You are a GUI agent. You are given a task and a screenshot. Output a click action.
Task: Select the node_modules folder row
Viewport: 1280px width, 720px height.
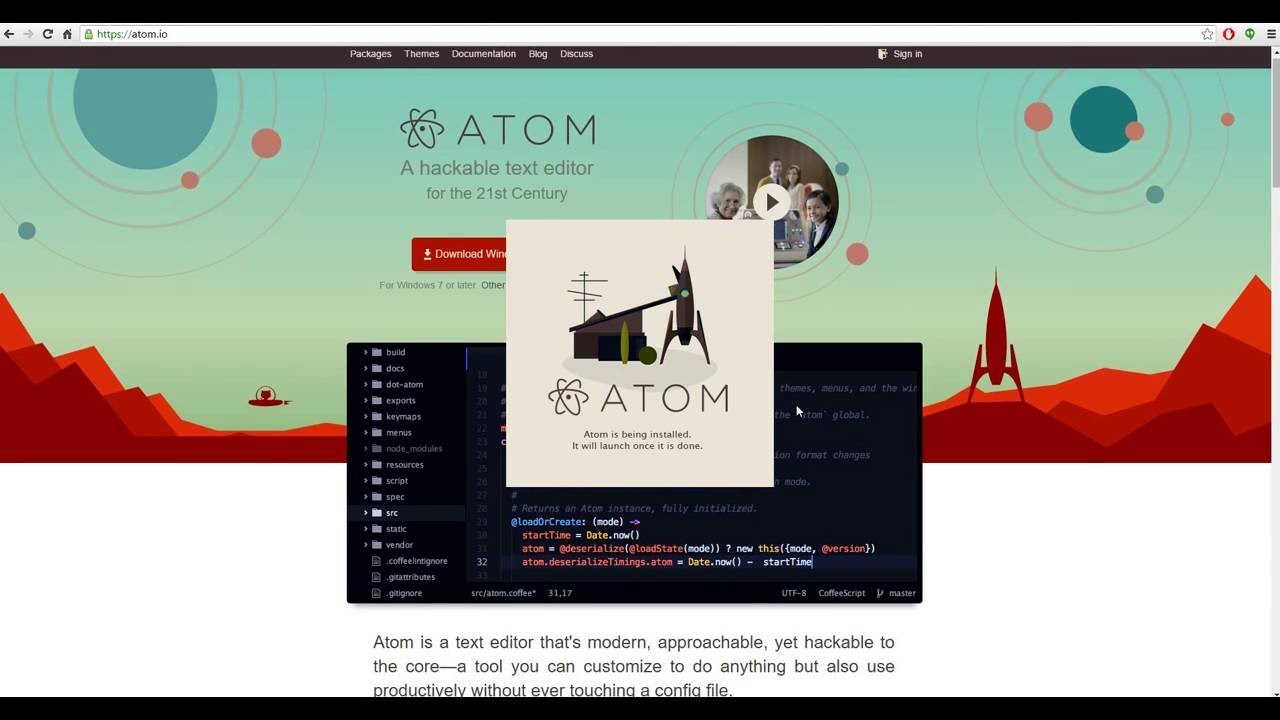click(406, 448)
